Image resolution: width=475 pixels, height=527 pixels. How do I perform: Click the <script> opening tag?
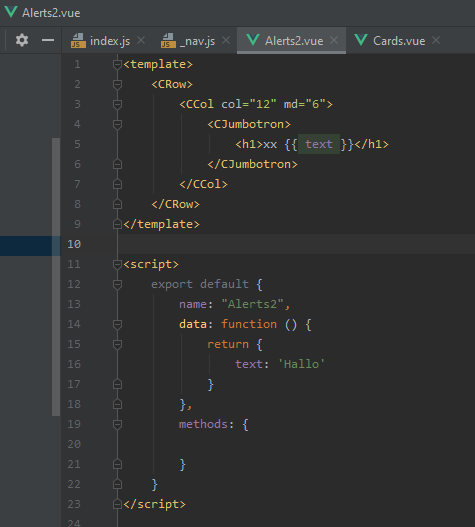pos(151,264)
